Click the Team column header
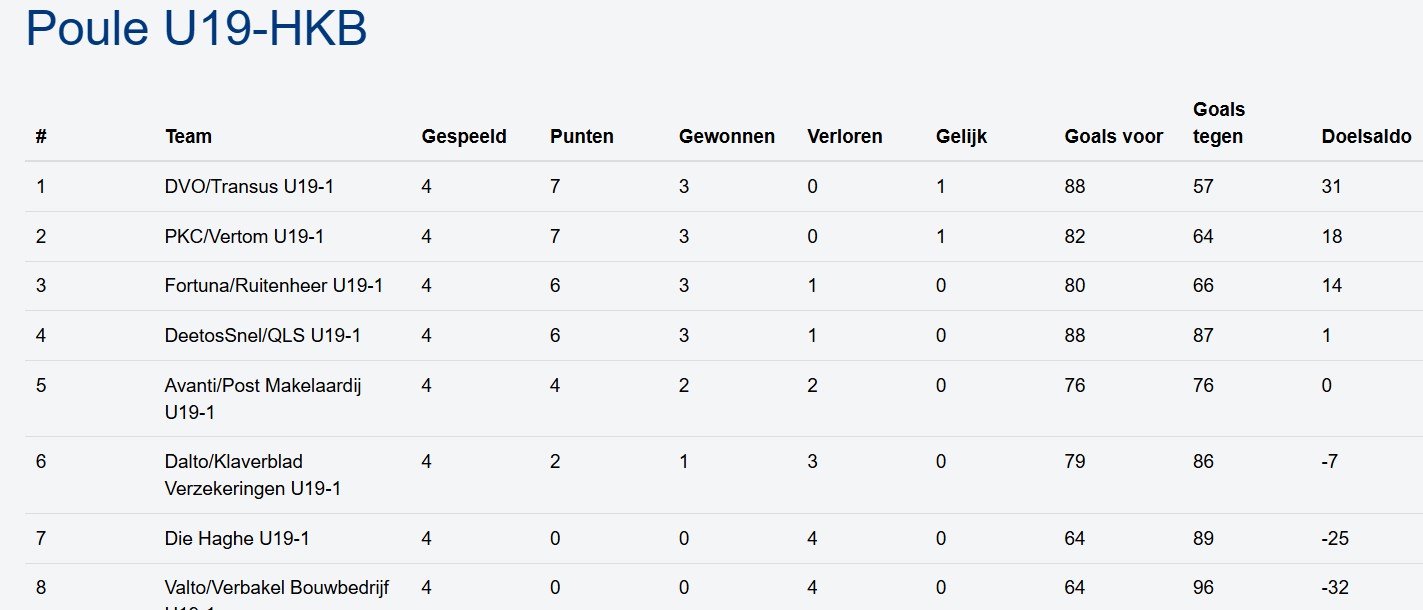 [x=188, y=137]
